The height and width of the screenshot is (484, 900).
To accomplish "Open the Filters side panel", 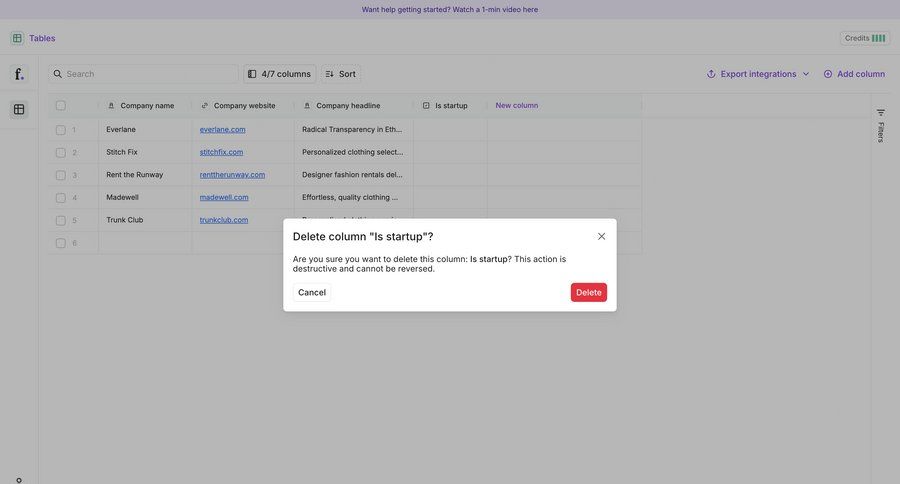I will (880, 125).
